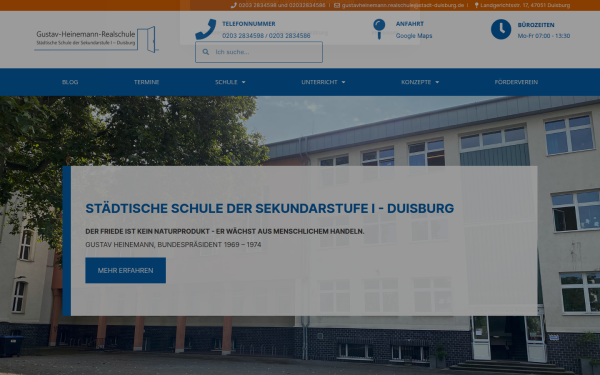Click the 'Der Friede ist kein Naturprodukt' quote

pyautogui.click(x=225, y=232)
